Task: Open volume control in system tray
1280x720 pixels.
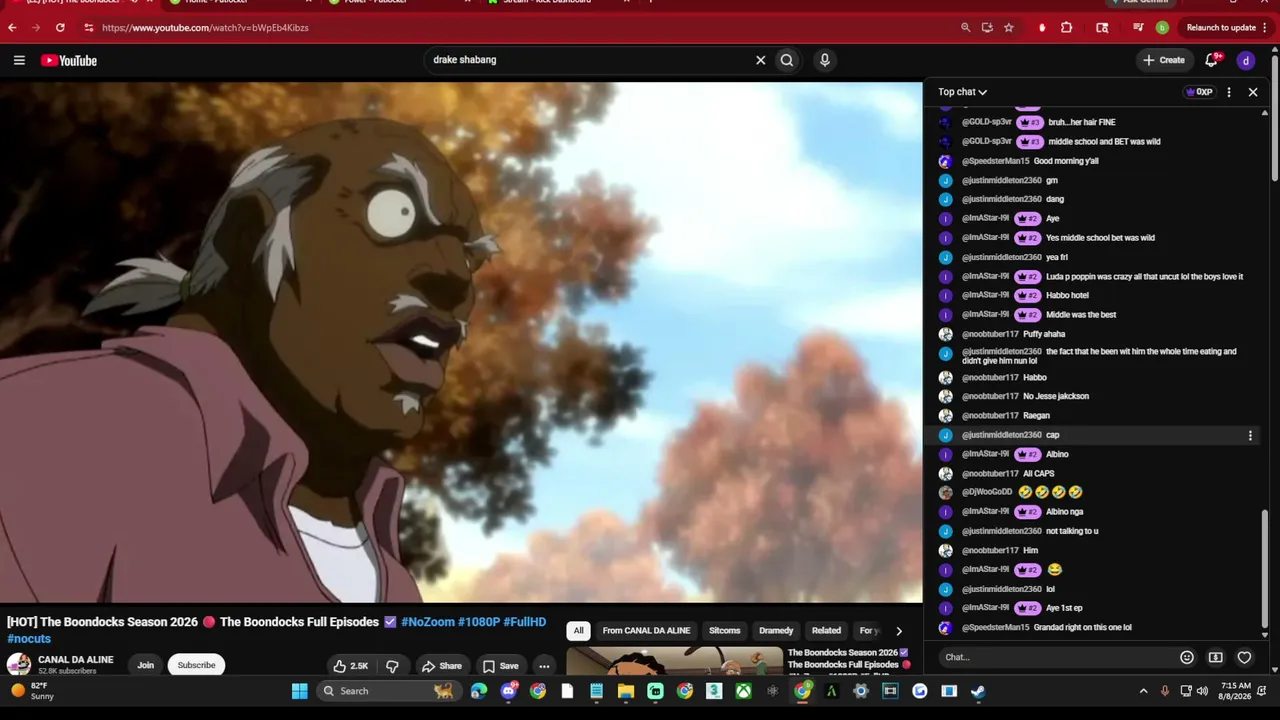Action: 1203,691
